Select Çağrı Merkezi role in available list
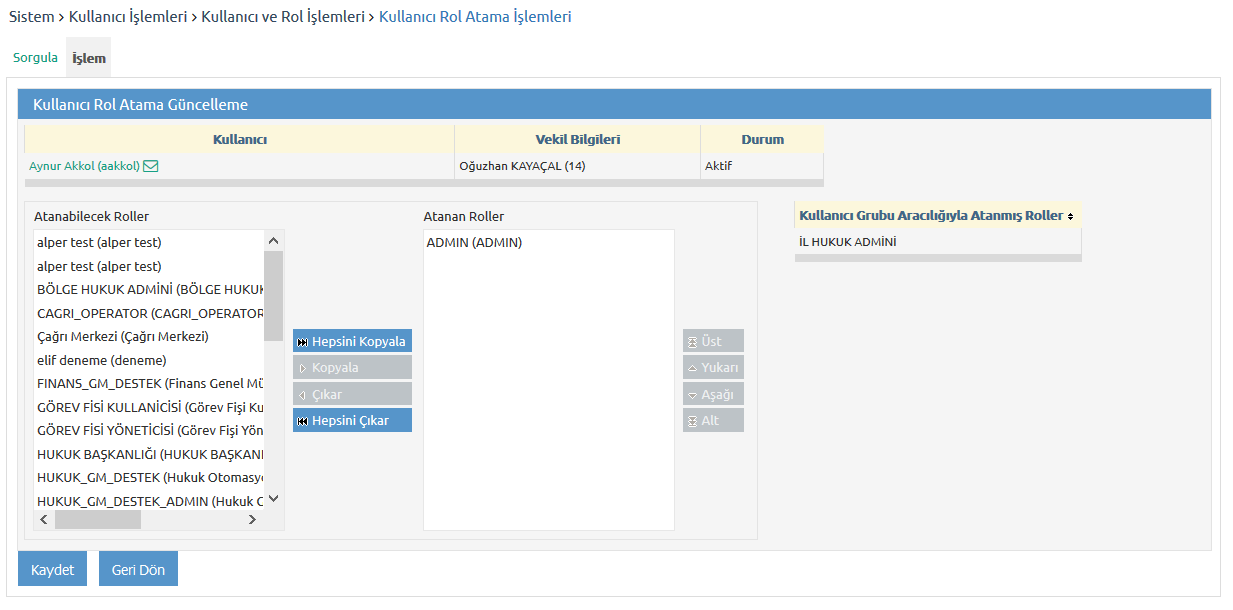This screenshot has height=610, width=1233. [x=122, y=336]
